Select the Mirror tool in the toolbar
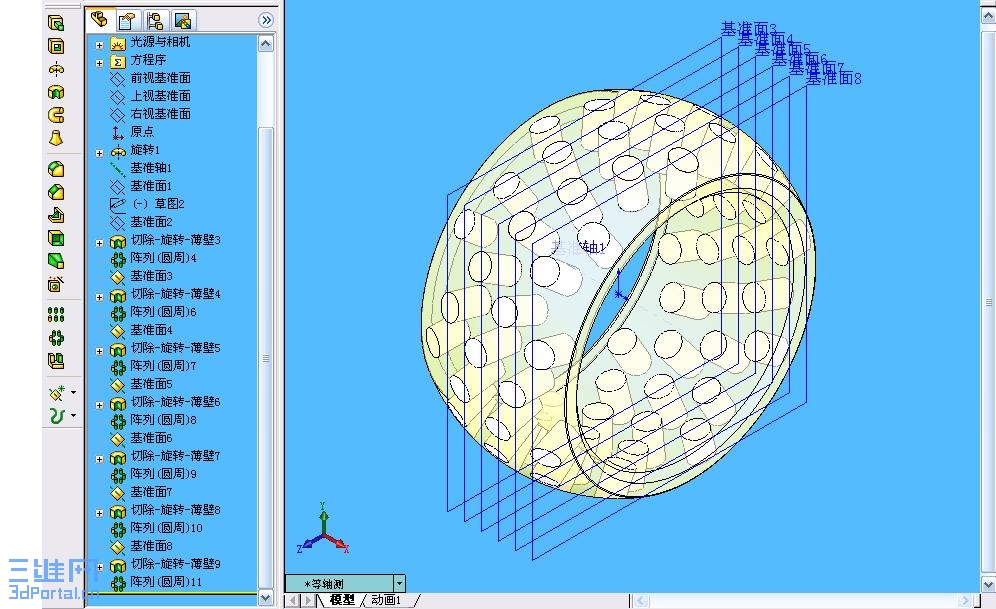Screen dimensions: 996x609 56,361
